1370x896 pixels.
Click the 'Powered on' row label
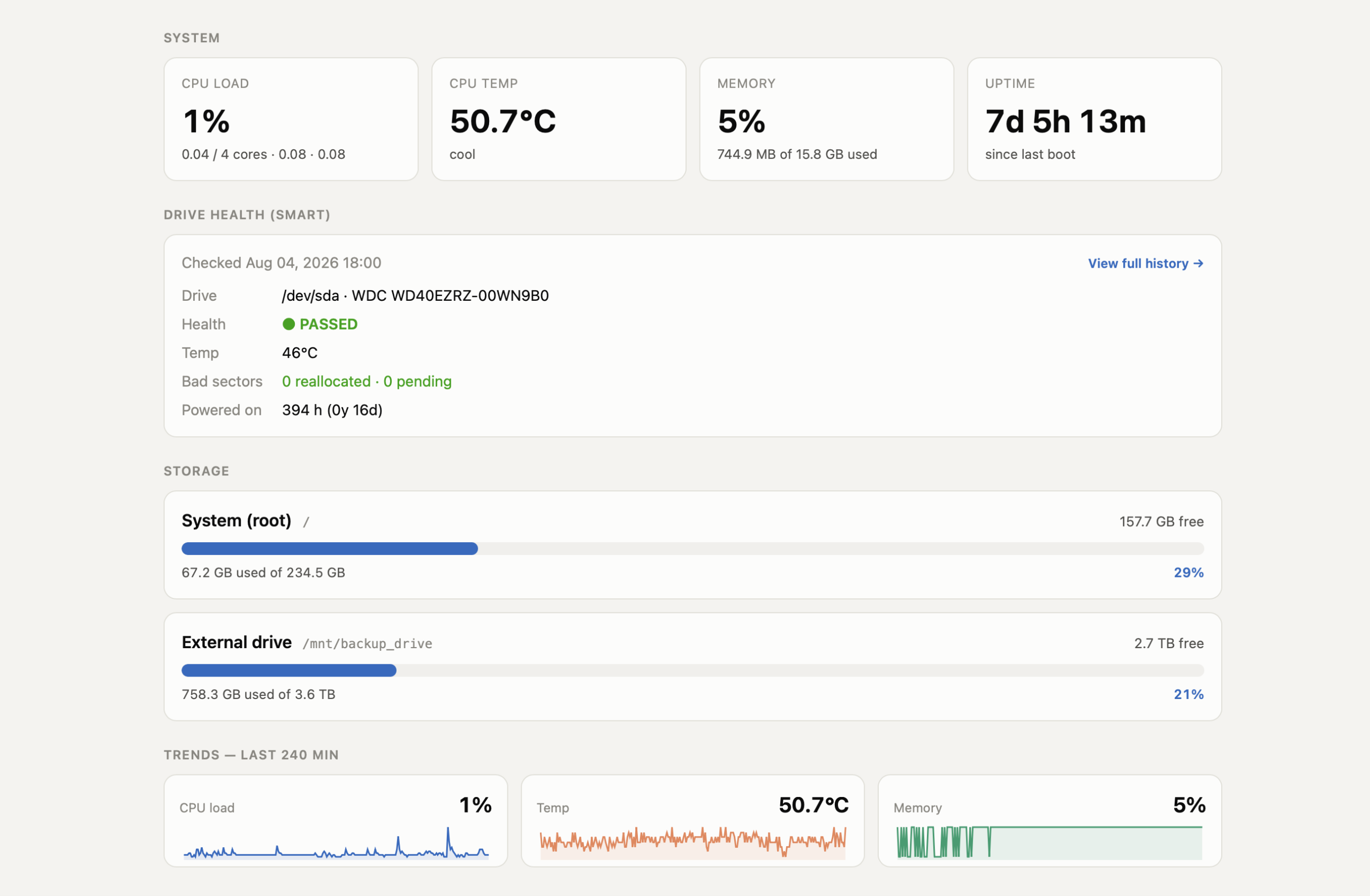coord(221,410)
